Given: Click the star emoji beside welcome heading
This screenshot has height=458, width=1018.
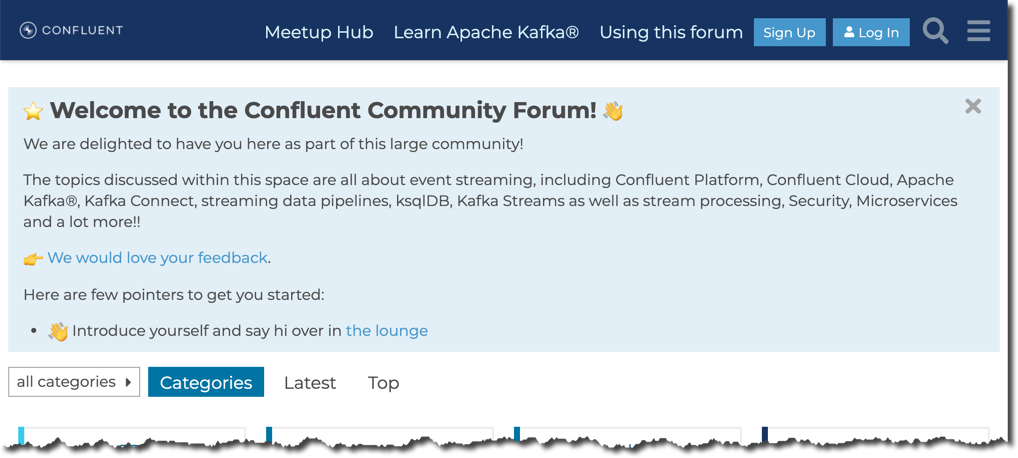Looking at the screenshot, I should pyautogui.click(x=33, y=111).
